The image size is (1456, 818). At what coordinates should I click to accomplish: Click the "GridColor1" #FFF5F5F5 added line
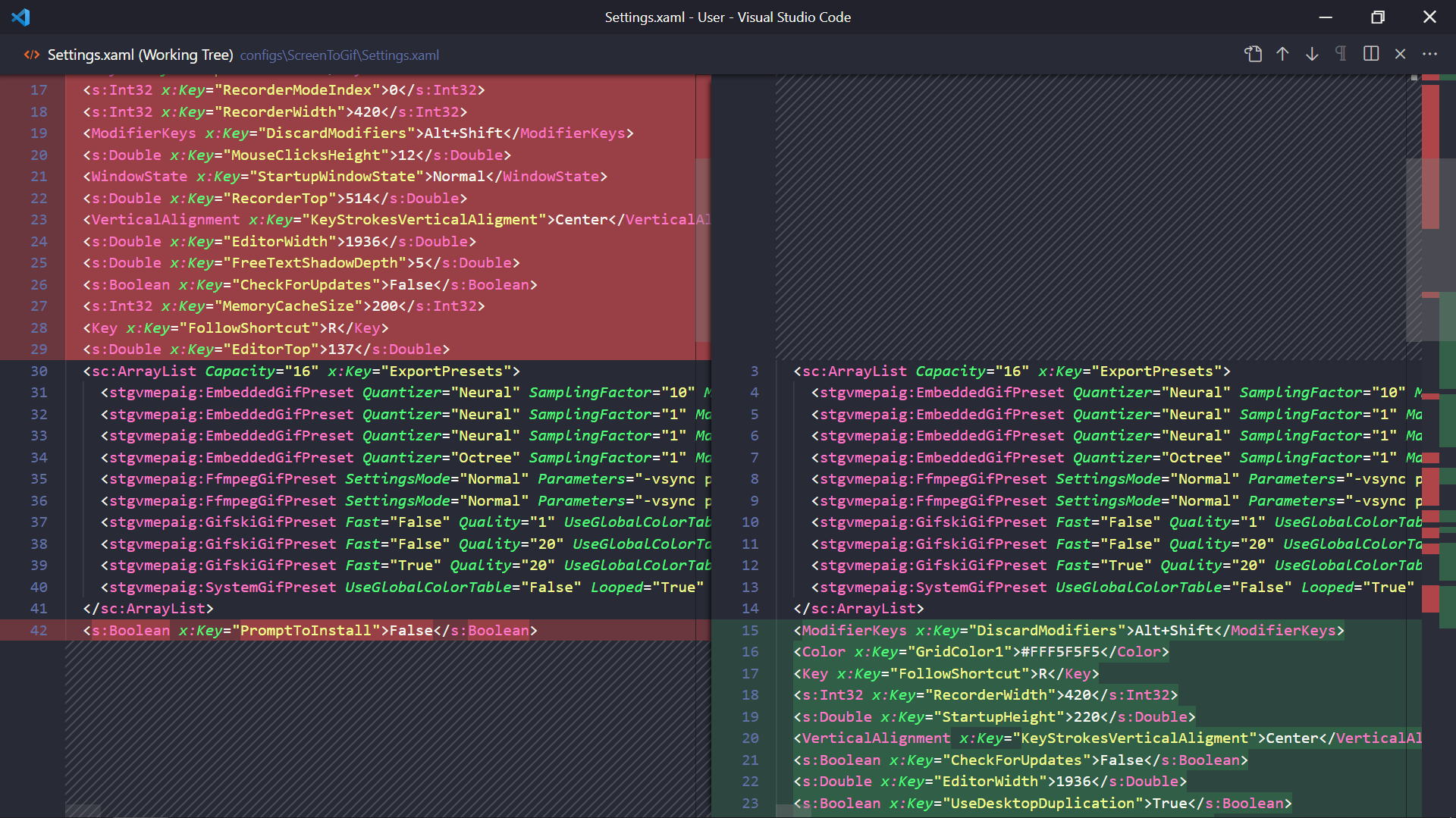[981, 652]
